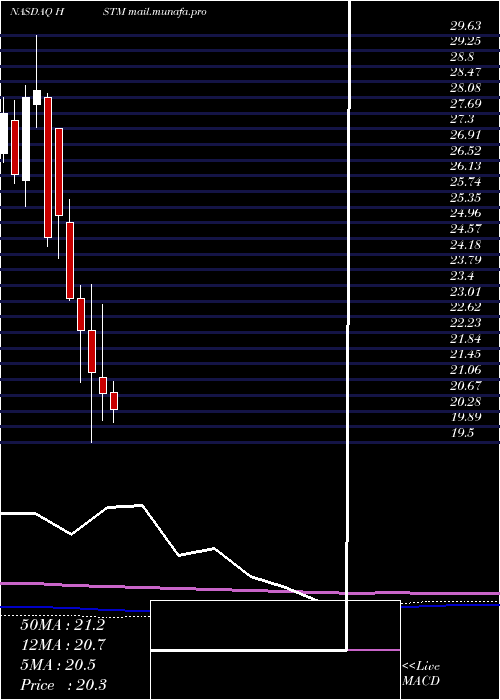This screenshot has height=700, width=500.
Task: Click the 19.5 price axis label
Action: click(462, 433)
